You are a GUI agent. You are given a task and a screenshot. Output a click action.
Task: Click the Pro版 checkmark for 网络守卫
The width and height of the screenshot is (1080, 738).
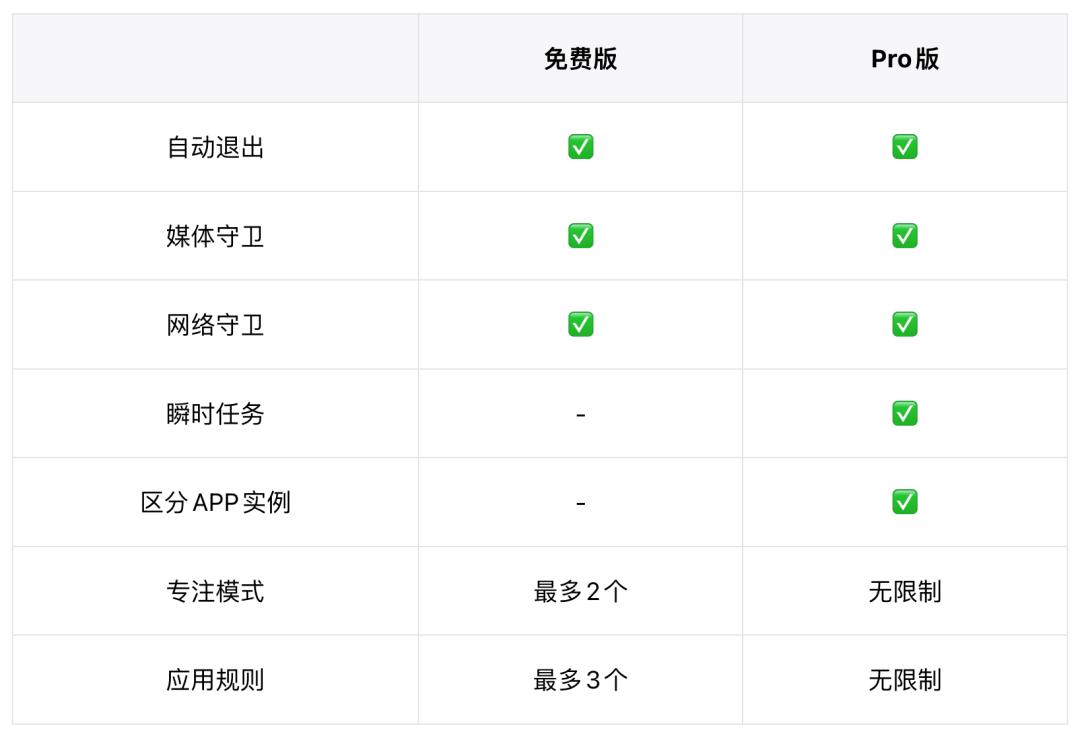coord(905,324)
